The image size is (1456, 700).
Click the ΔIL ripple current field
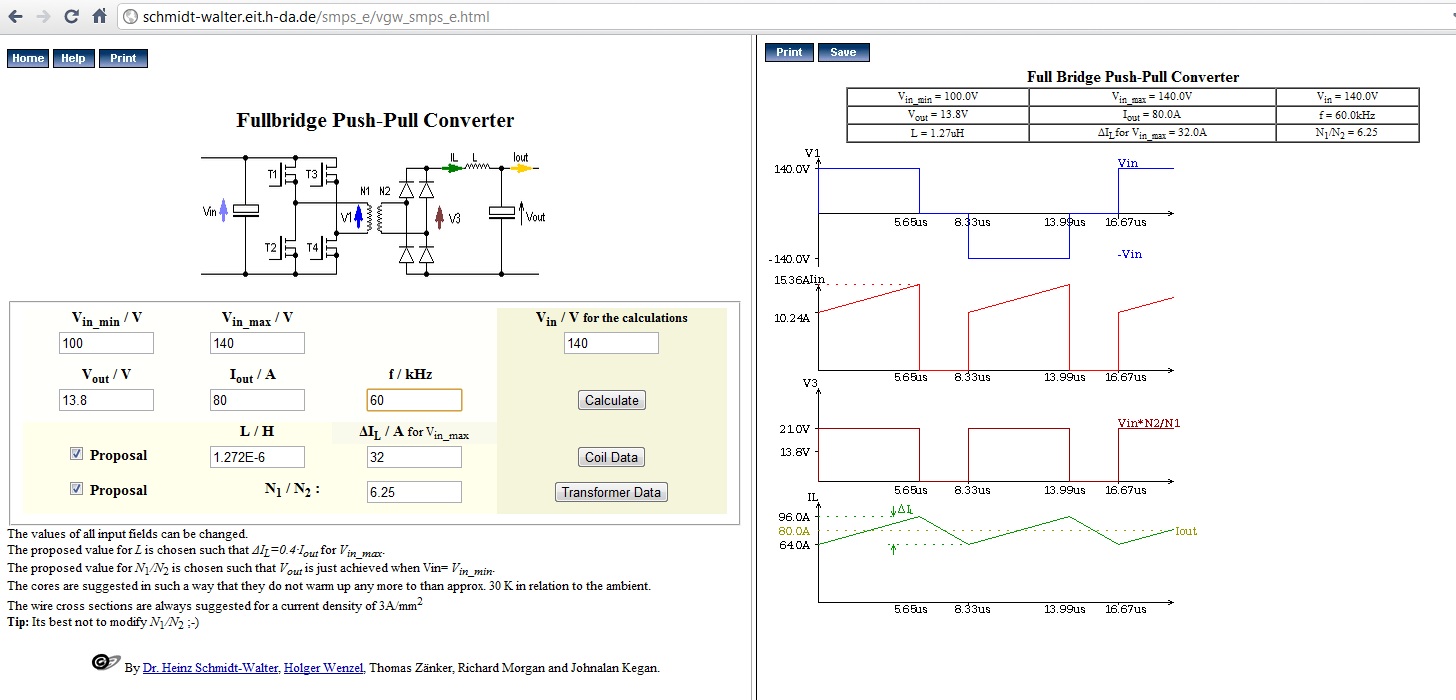coord(414,457)
